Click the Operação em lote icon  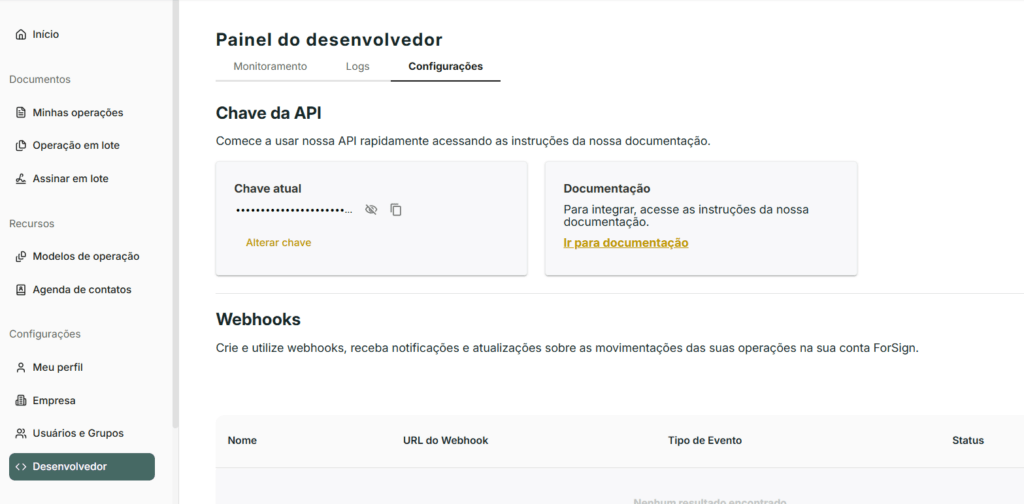[21, 146]
